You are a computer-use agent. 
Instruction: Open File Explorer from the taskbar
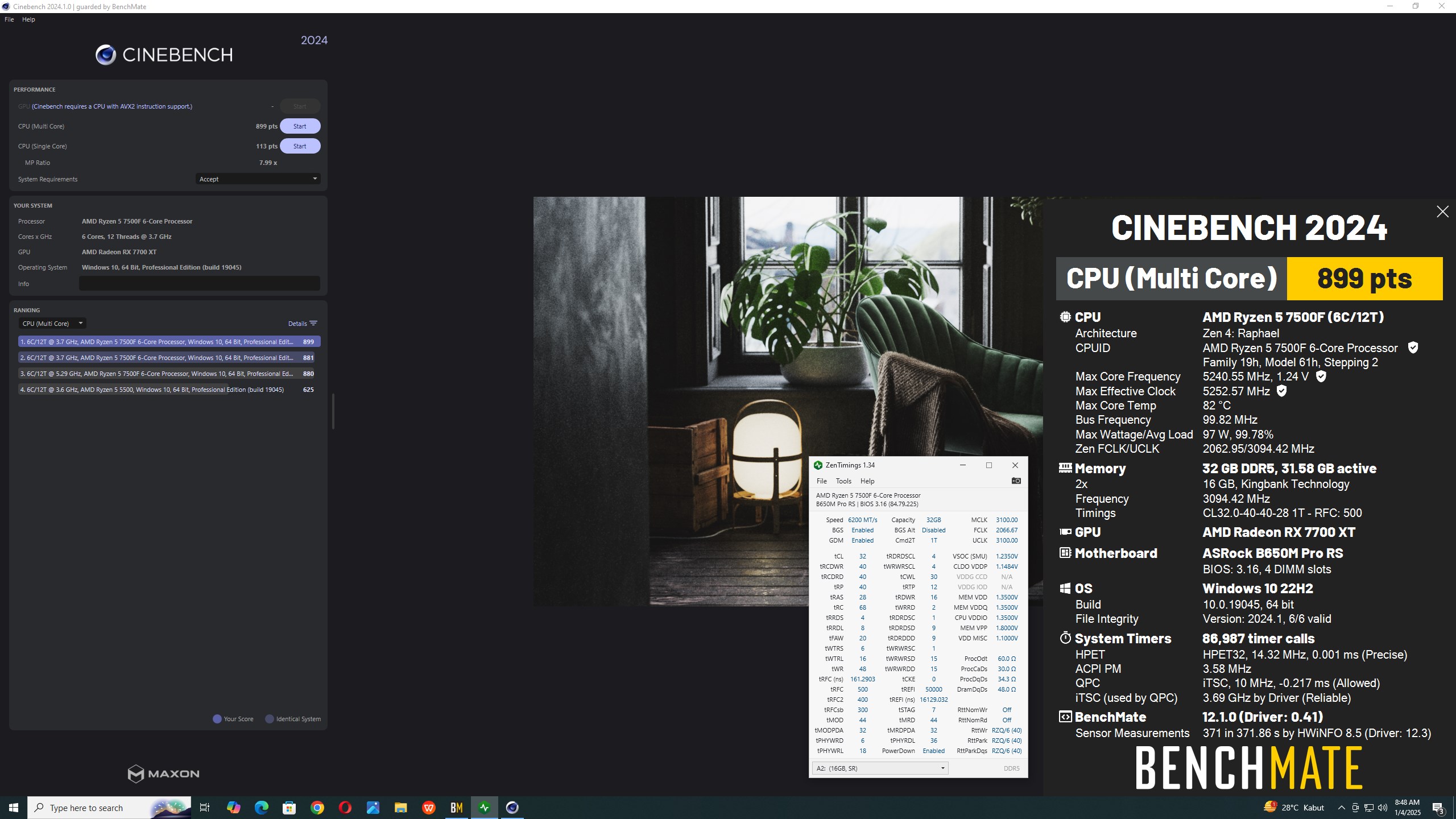[x=401, y=808]
